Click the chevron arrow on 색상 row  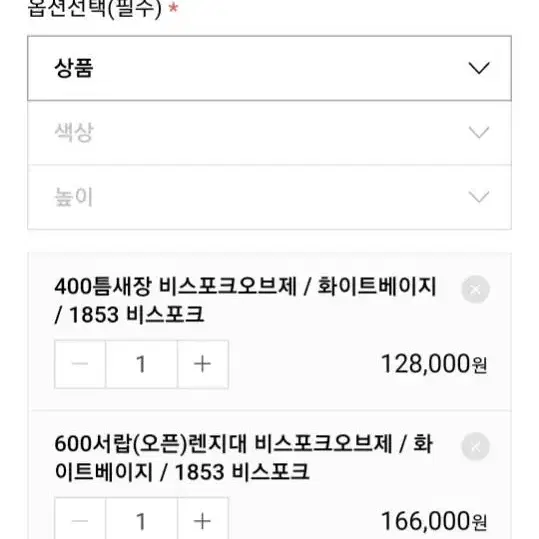479,132
